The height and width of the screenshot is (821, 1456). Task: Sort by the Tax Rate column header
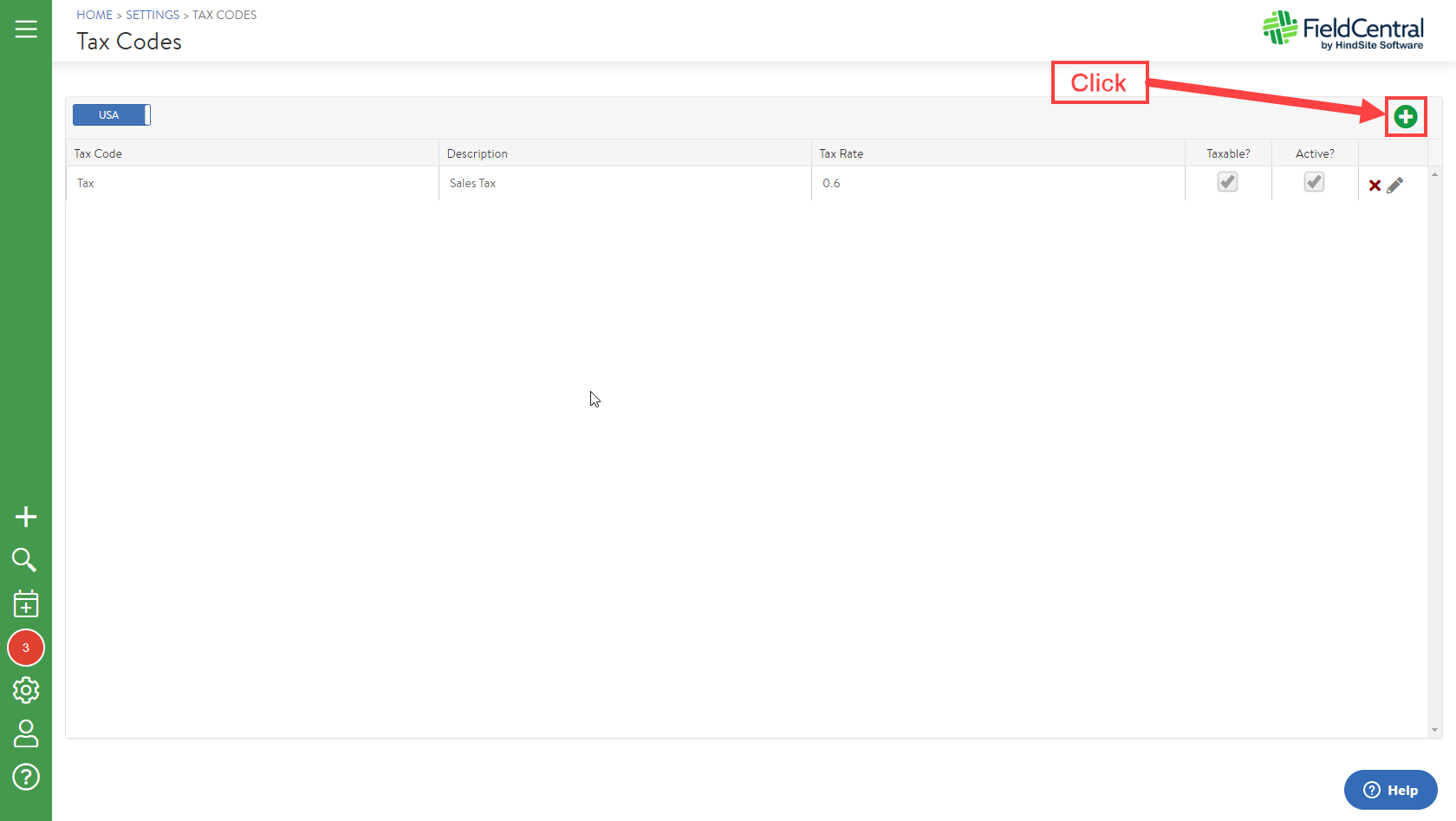(842, 153)
